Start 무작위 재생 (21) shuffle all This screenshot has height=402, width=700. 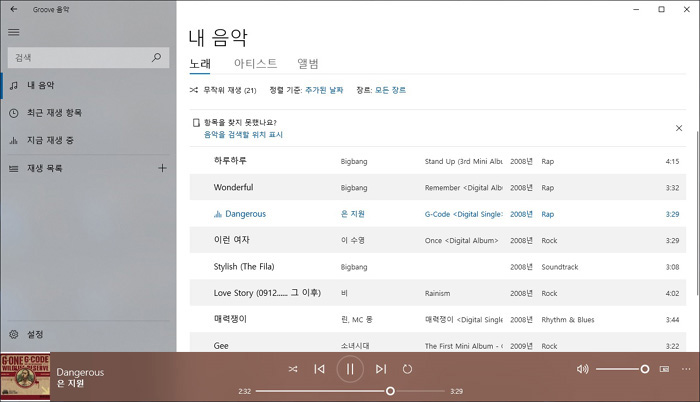[x=223, y=90]
